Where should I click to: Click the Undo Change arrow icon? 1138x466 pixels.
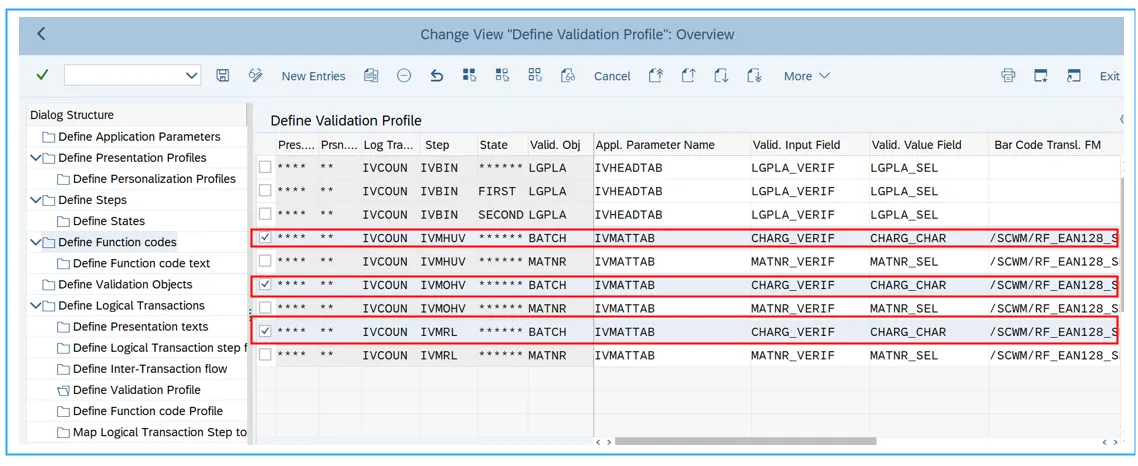tap(436, 76)
